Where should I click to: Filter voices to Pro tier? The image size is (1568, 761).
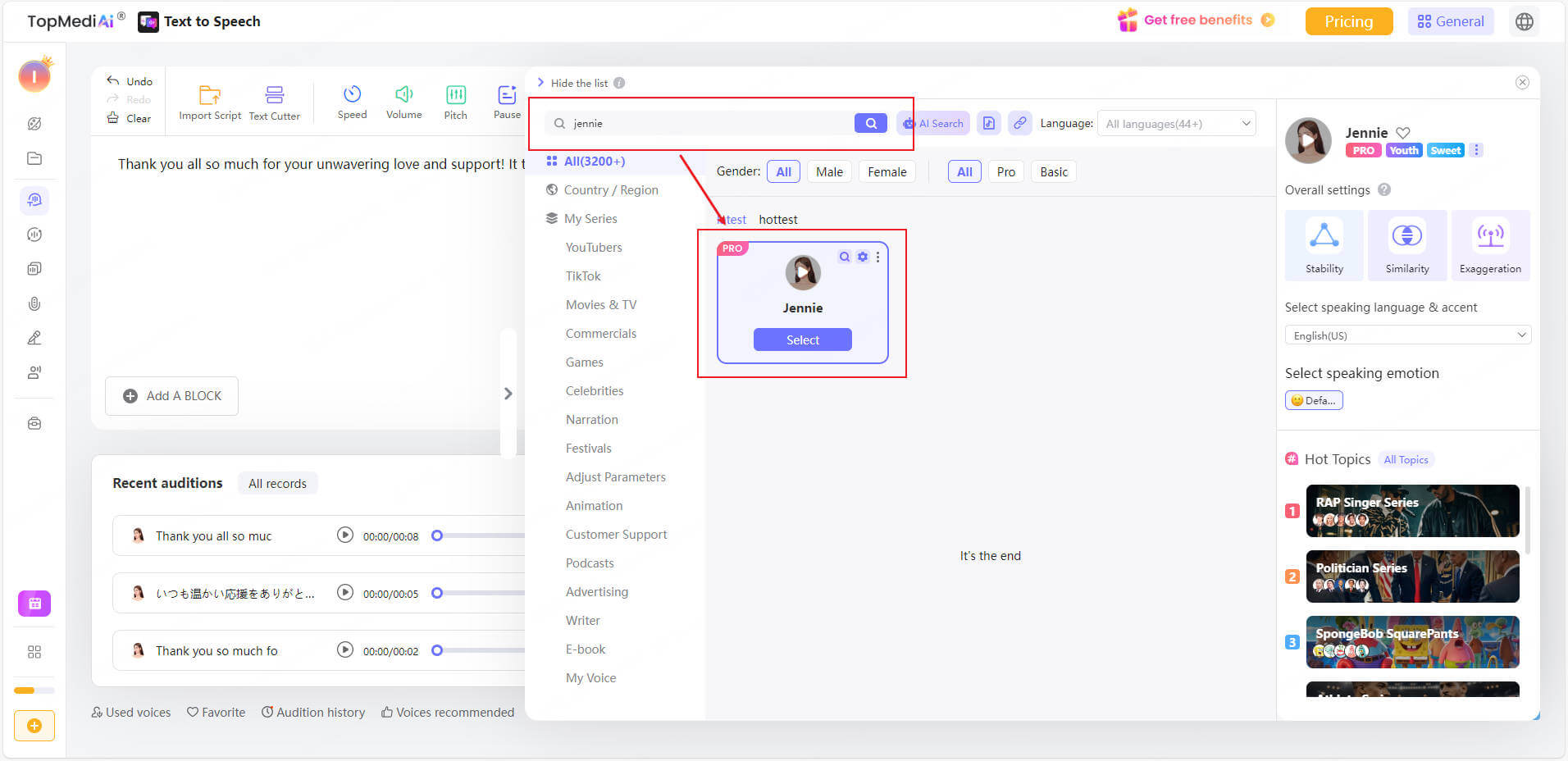pos(1005,171)
